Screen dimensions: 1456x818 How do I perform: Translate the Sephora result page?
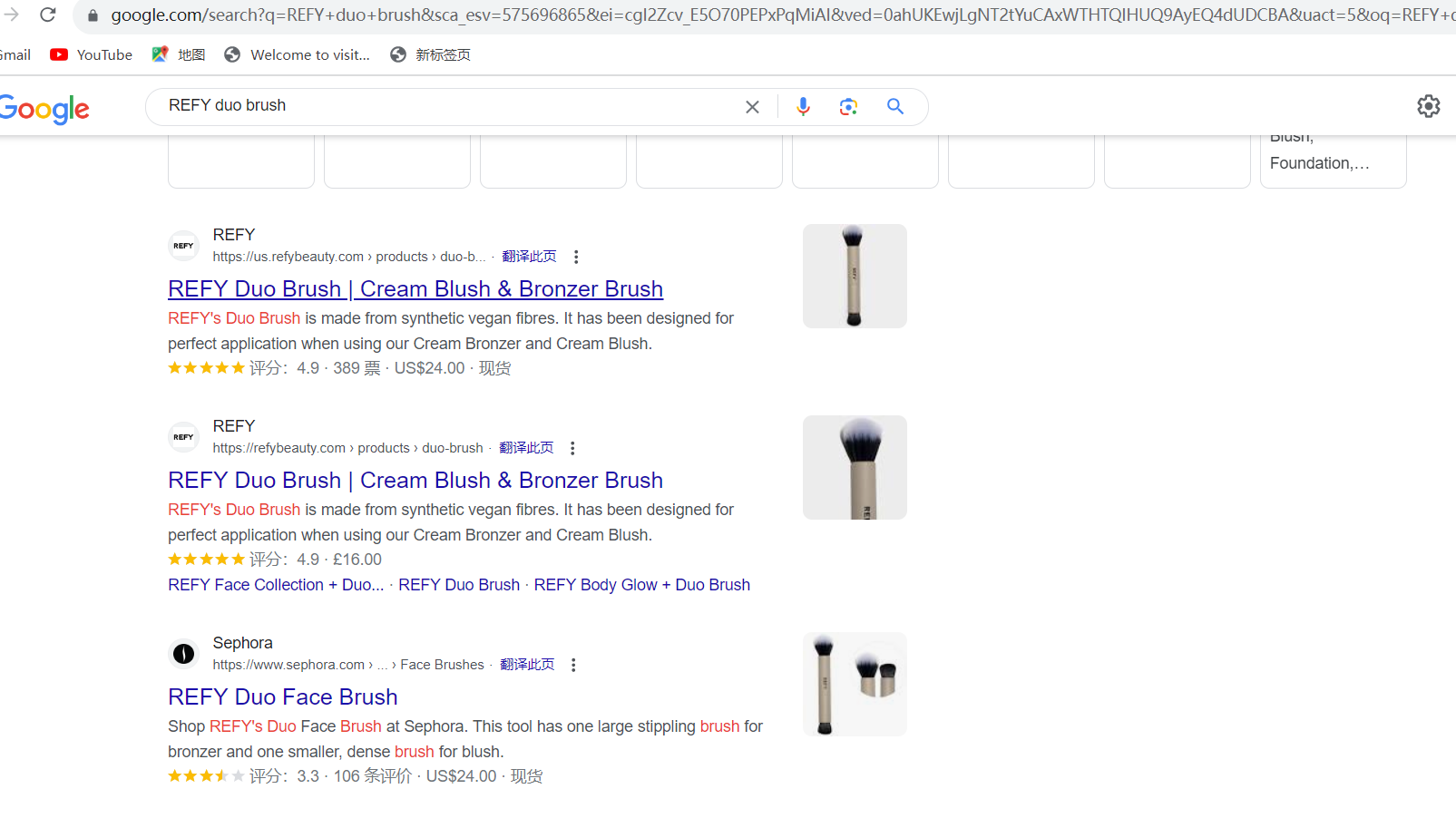coord(527,665)
